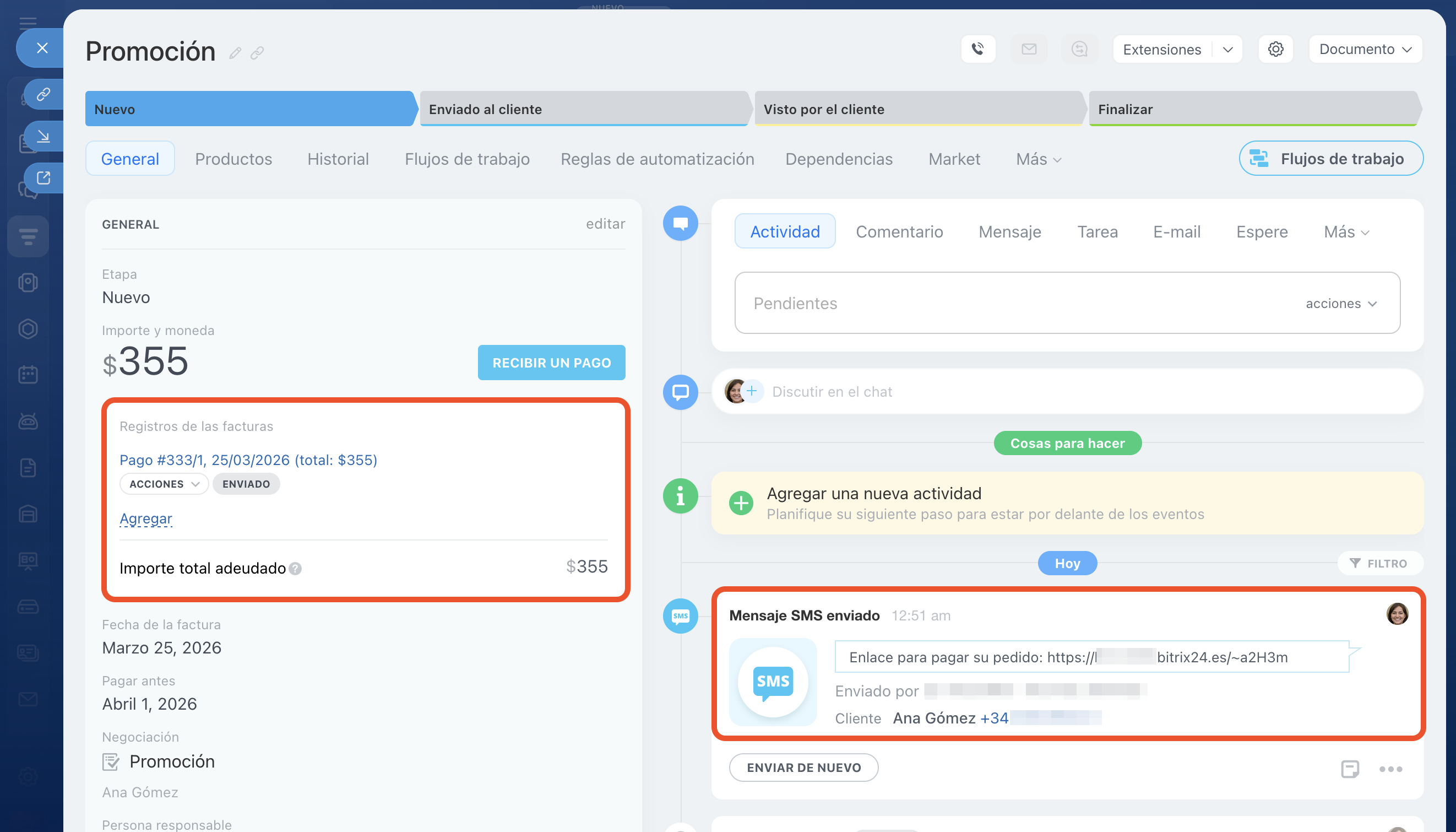This screenshot has height=832, width=1456.
Task: Select the Comentario tab
Action: click(x=899, y=231)
